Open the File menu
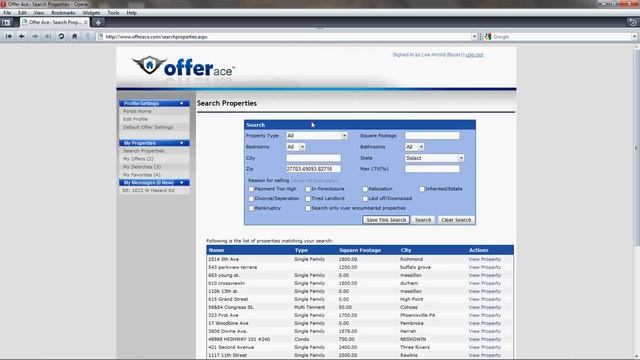The width and height of the screenshot is (640, 360). tap(7, 13)
